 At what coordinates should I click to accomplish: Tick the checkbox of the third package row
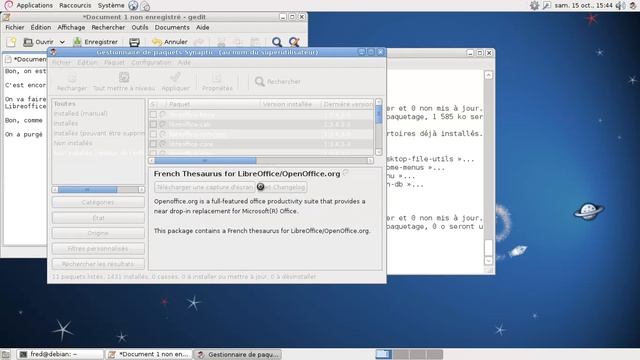pyautogui.click(x=153, y=134)
